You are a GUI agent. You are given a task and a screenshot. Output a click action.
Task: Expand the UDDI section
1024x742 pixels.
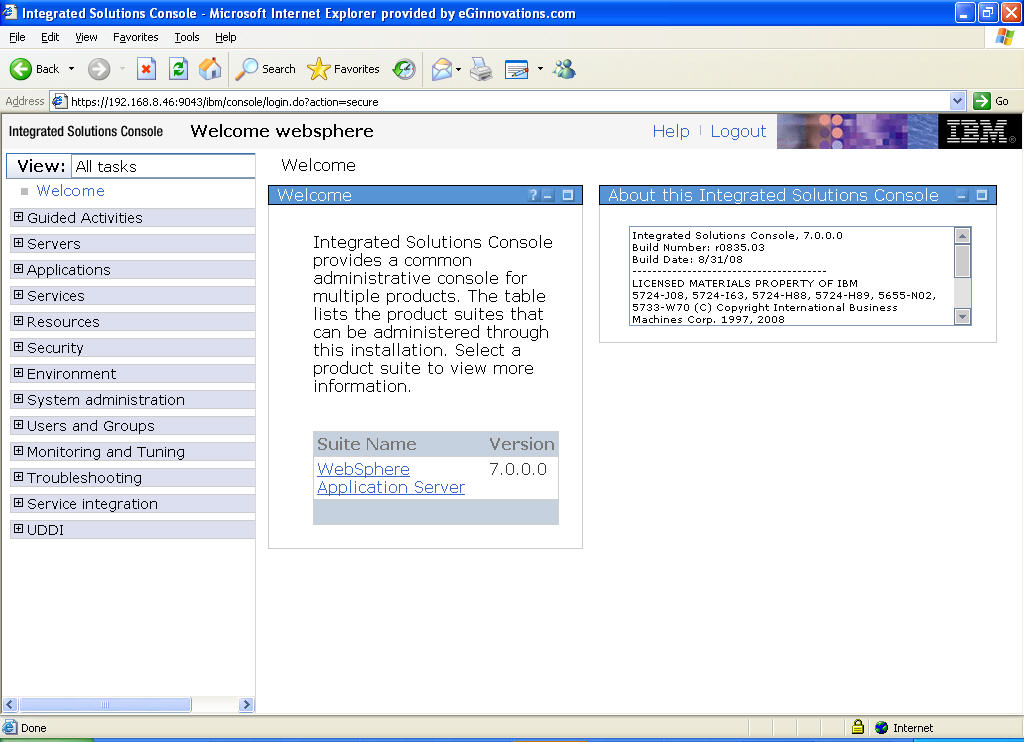[18, 529]
